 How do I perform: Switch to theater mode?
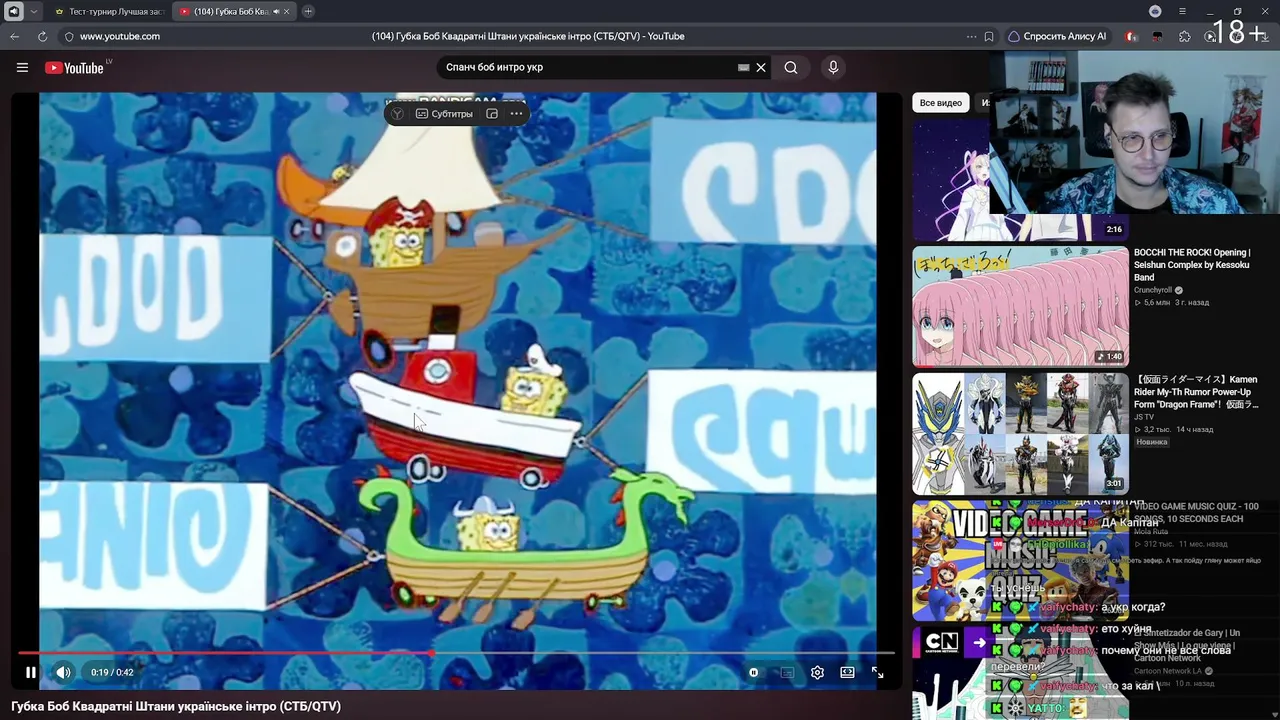coord(847,672)
